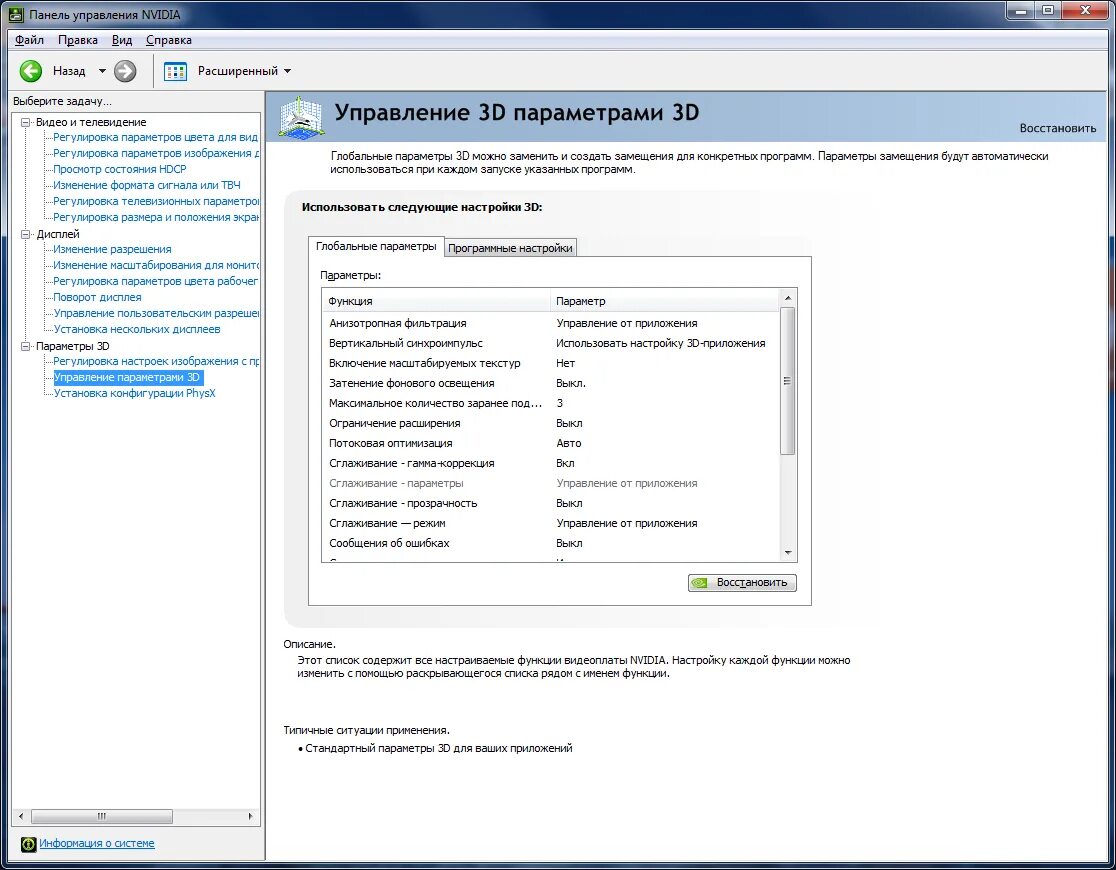Screen dimensions: 1116x870
Task: Open Поворот дисплея task
Action: pos(97,298)
